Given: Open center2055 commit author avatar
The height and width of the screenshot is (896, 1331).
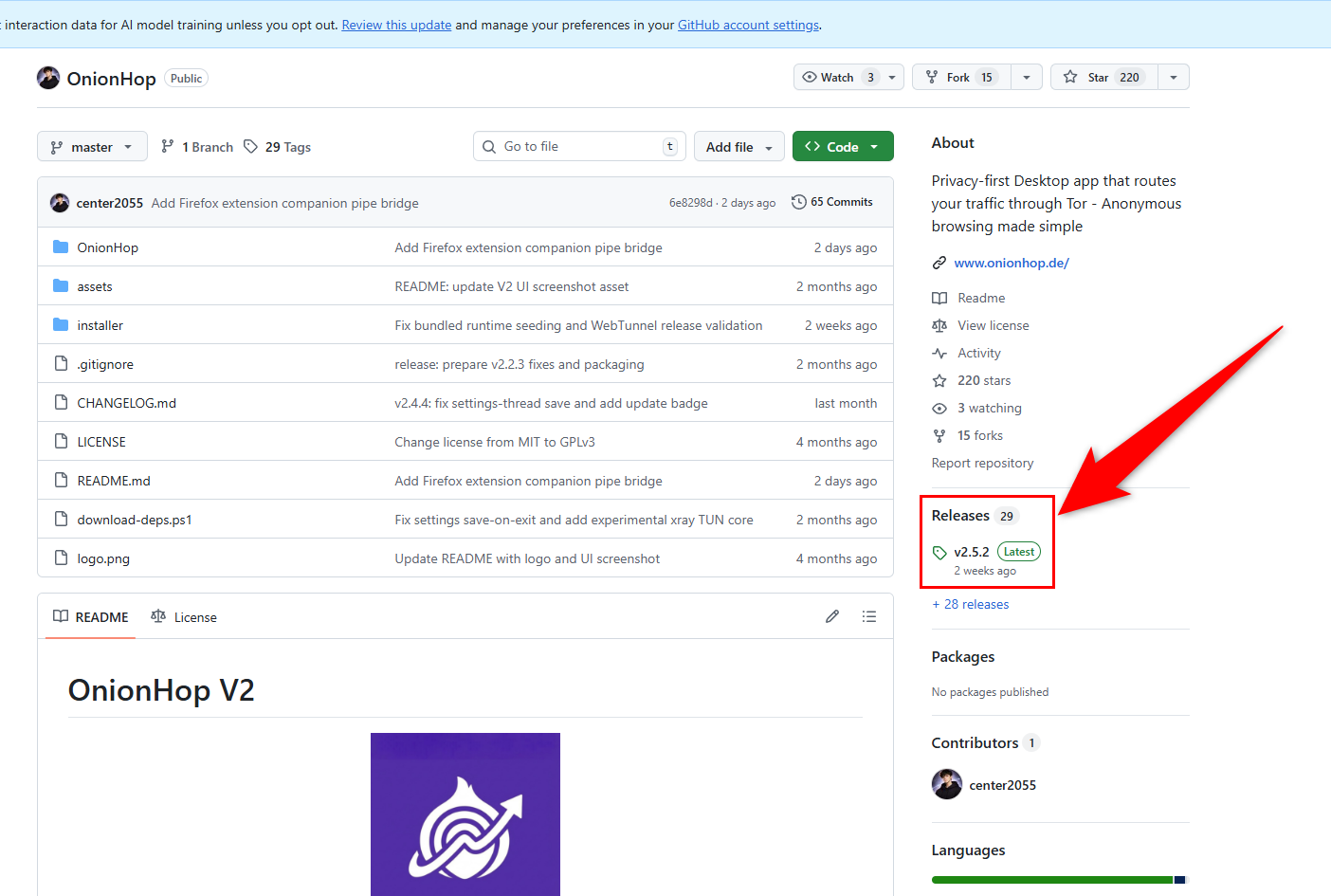Looking at the screenshot, I should pyautogui.click(x=60, y=203).
